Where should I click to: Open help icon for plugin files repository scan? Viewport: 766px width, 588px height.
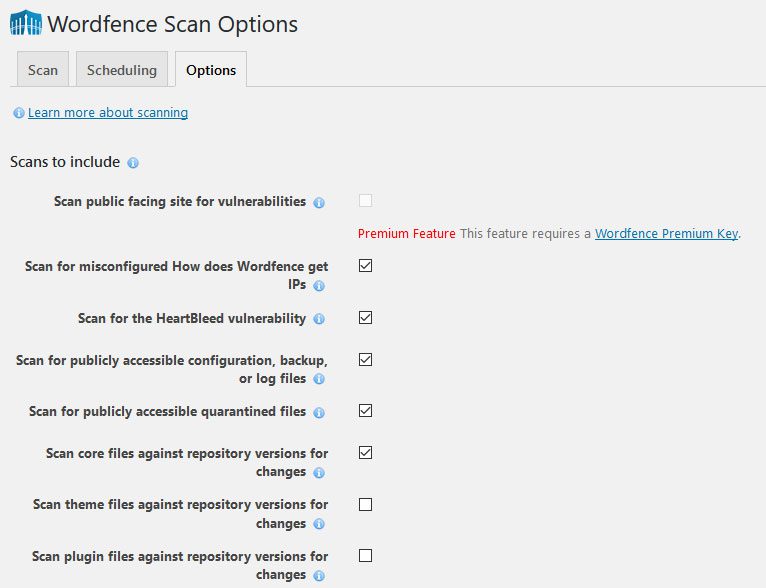point(319,576)
